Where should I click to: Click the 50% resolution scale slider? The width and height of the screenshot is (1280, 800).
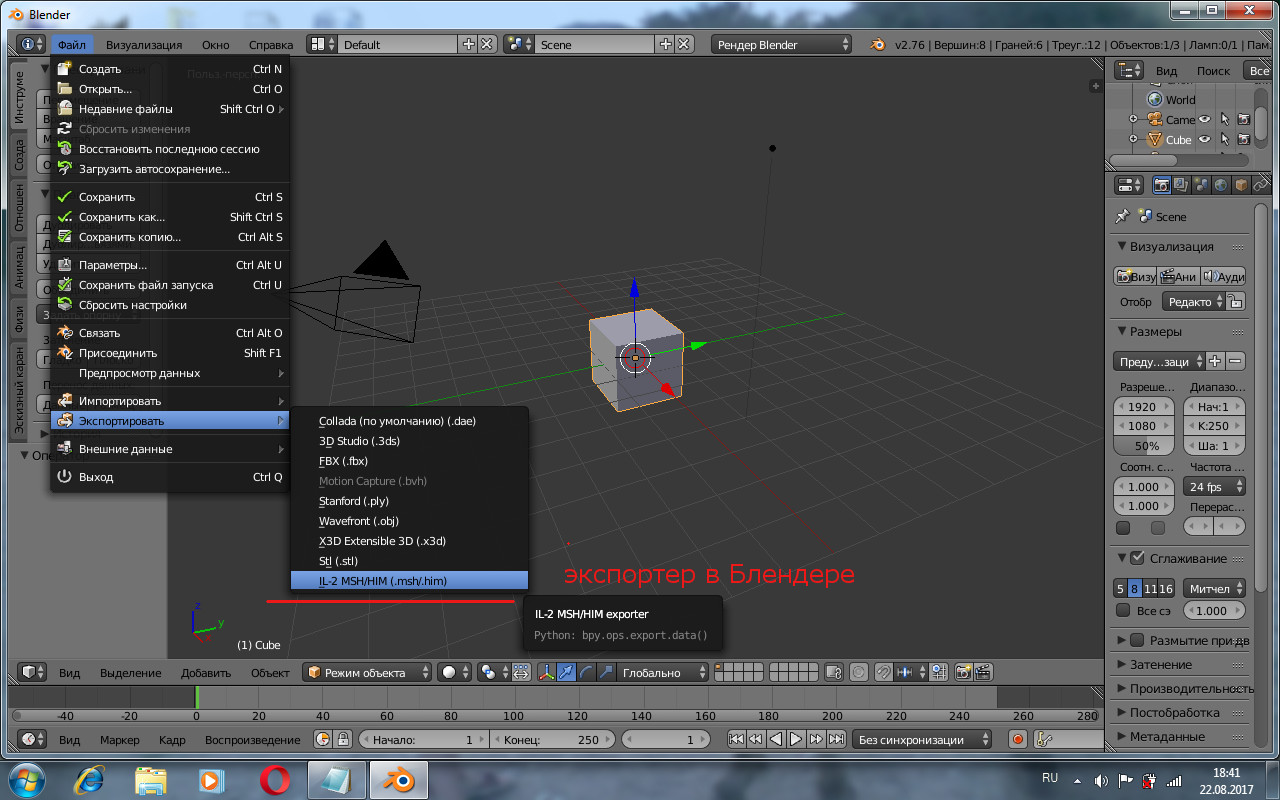tap(1146, 446)
